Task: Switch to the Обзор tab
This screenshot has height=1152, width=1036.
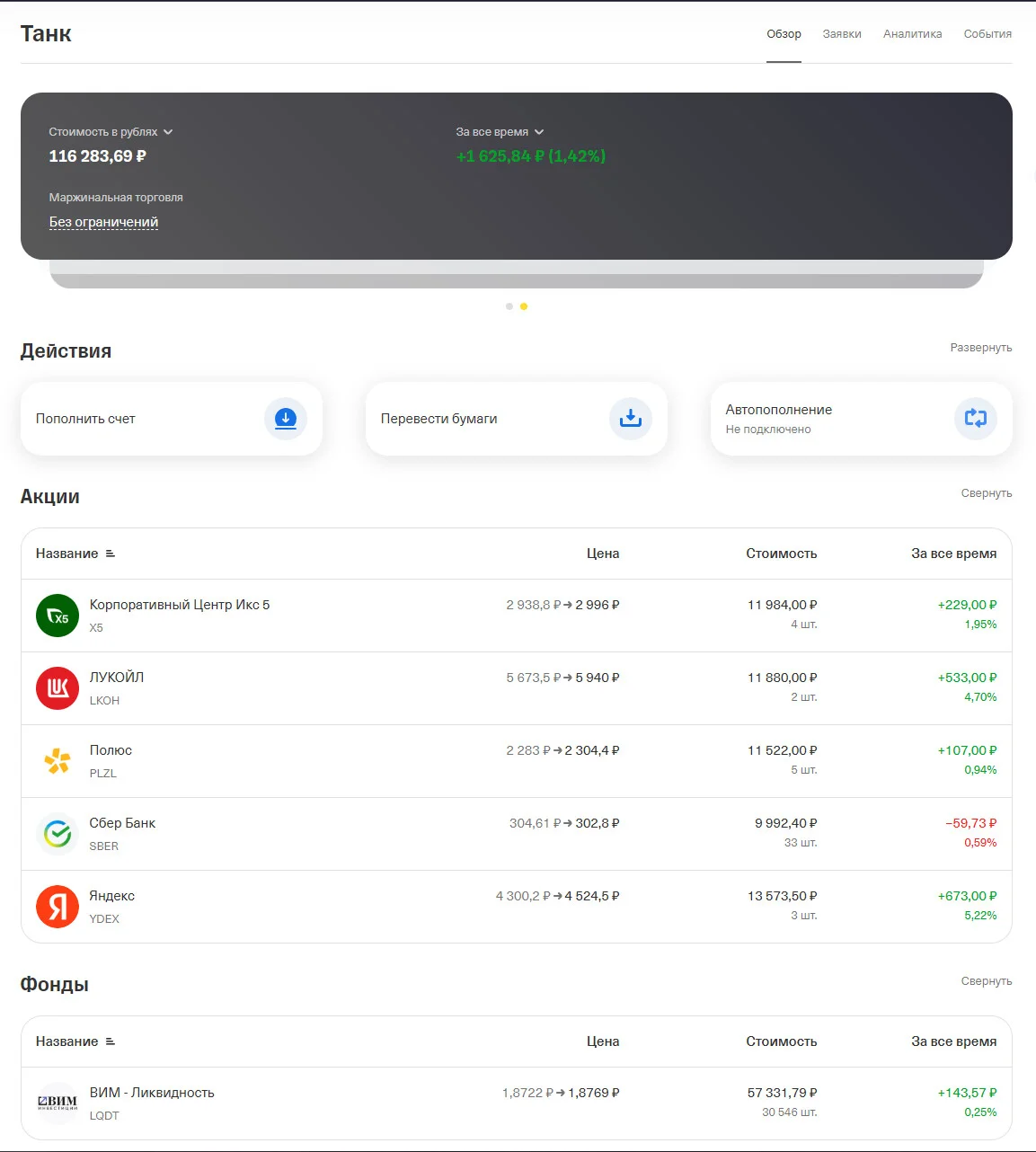Action: [784, 34]
